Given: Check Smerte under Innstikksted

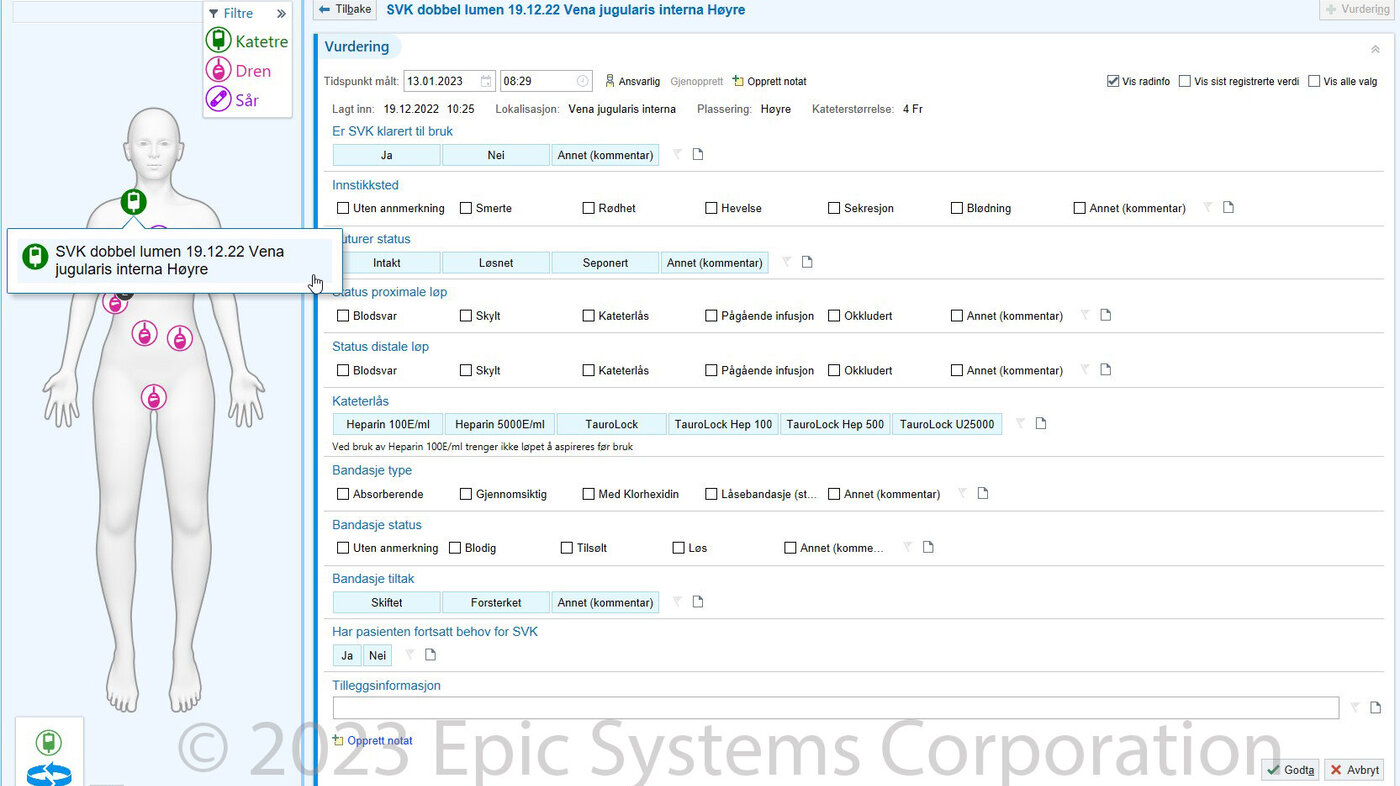Looking at the screenshot, I should coord(466,208).
